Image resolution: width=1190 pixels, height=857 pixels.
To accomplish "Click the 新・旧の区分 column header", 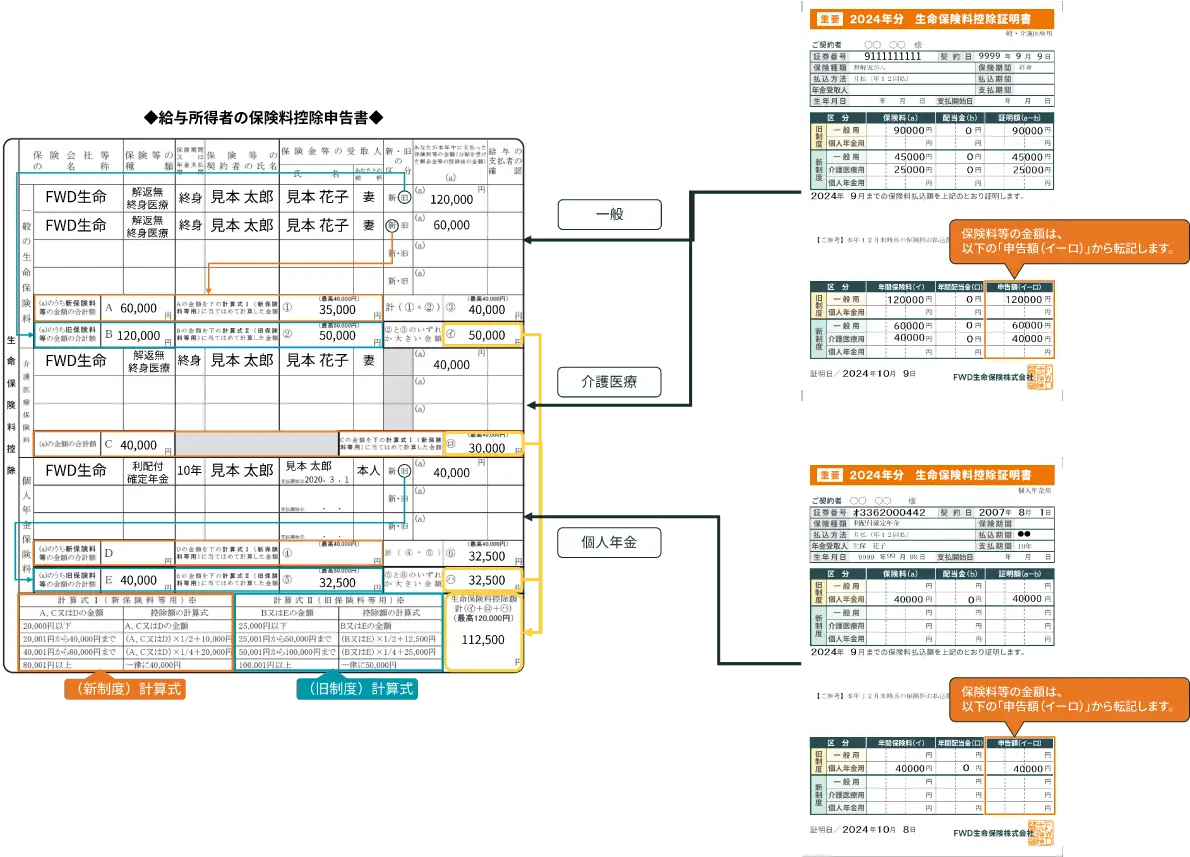I will (x=398, y=160).
